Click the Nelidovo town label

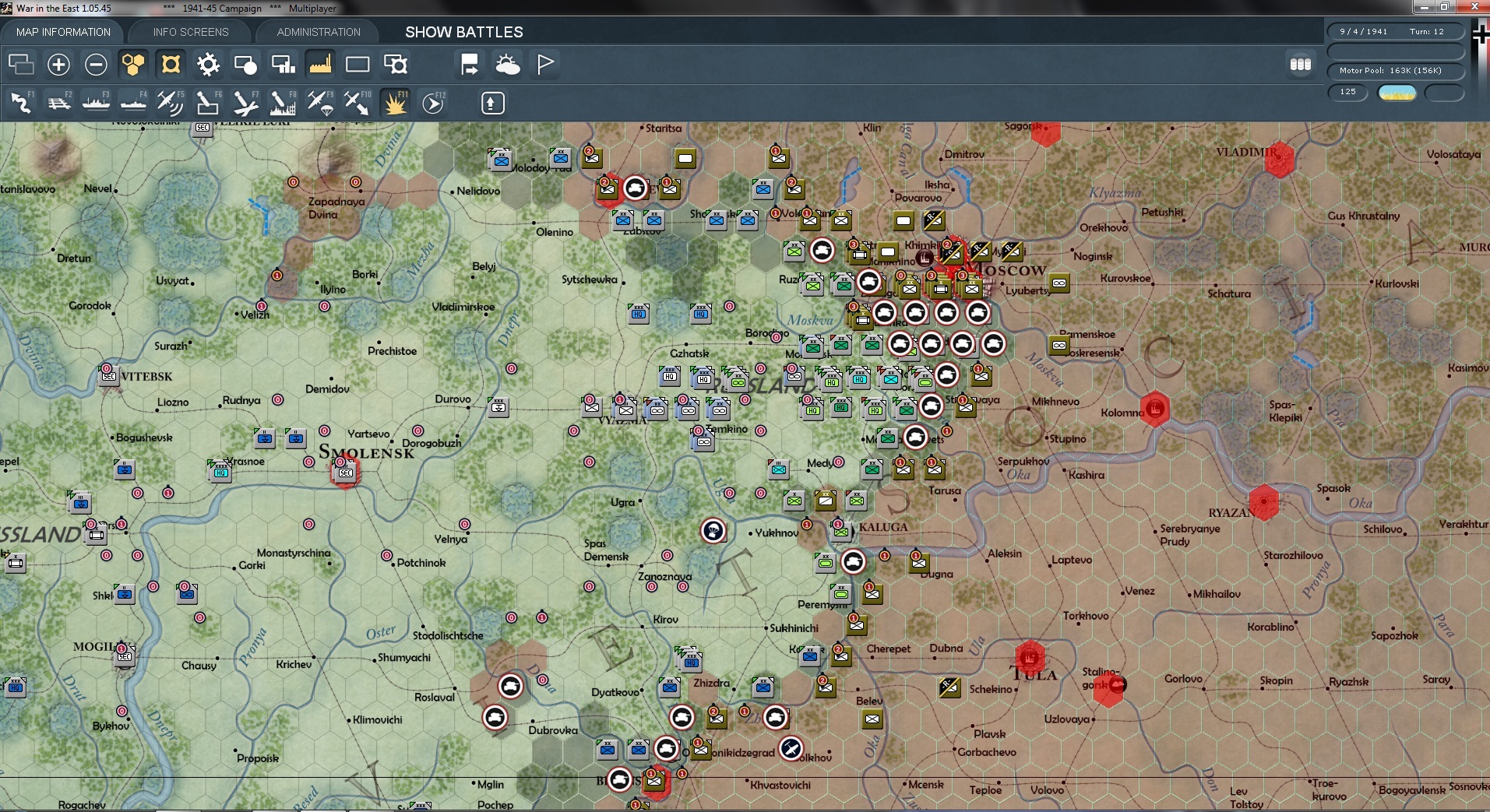[x=478, y=191]
